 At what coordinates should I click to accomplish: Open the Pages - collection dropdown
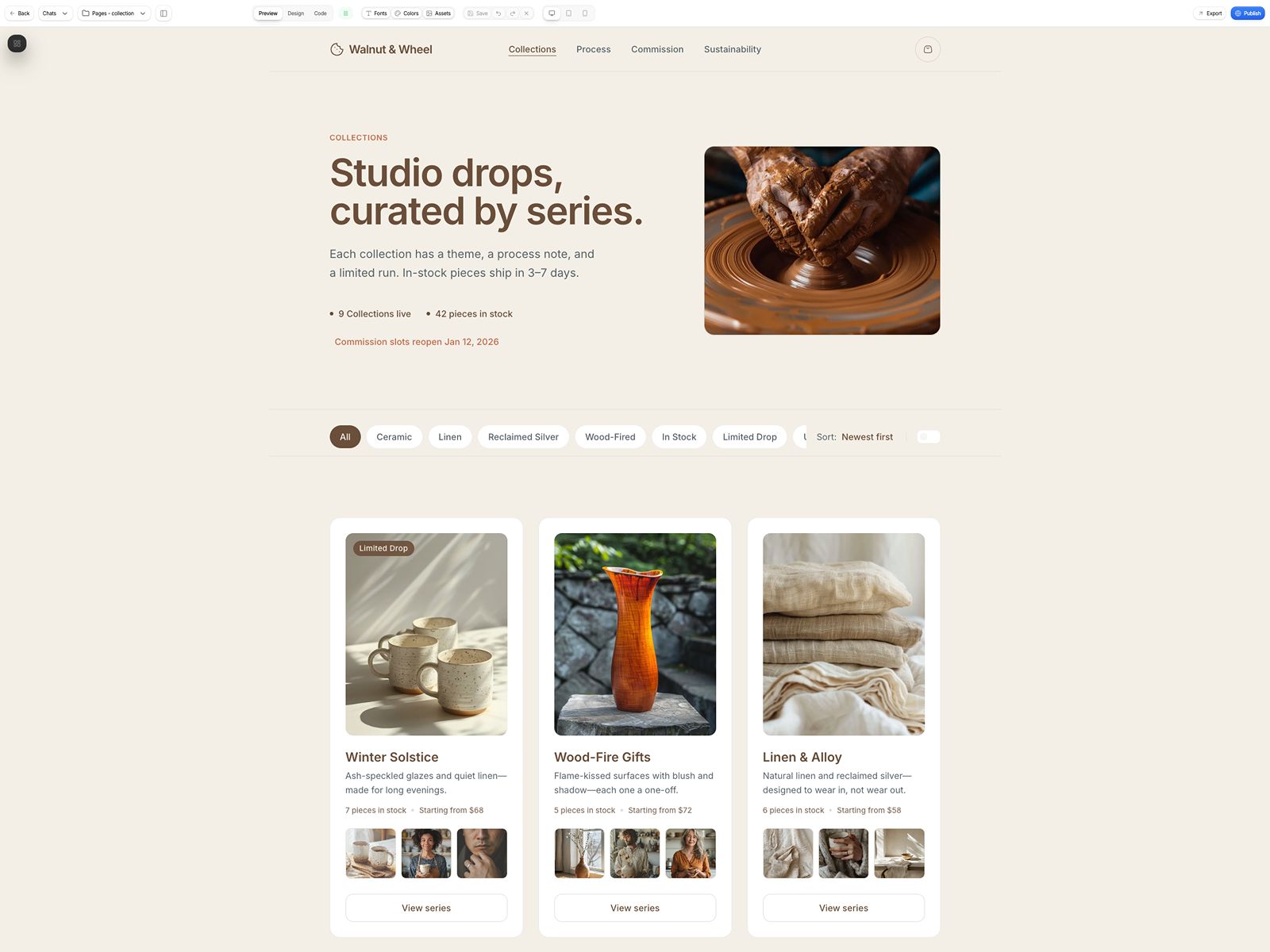[114, 13]
